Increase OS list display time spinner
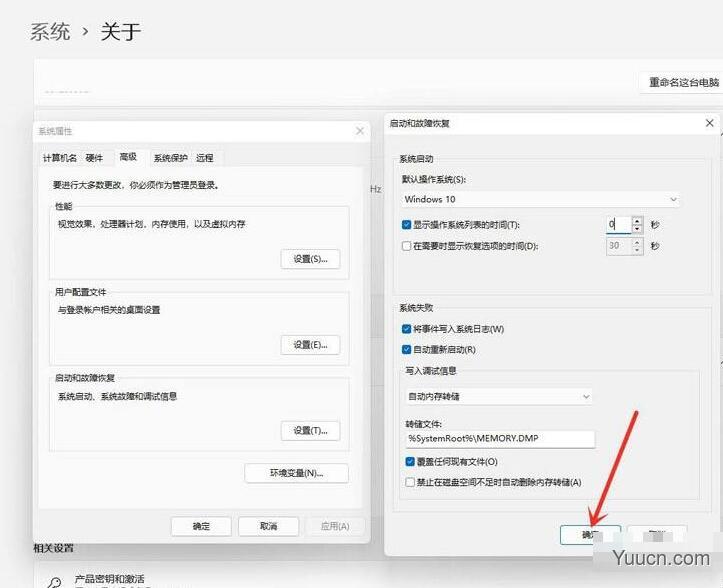 637,221
